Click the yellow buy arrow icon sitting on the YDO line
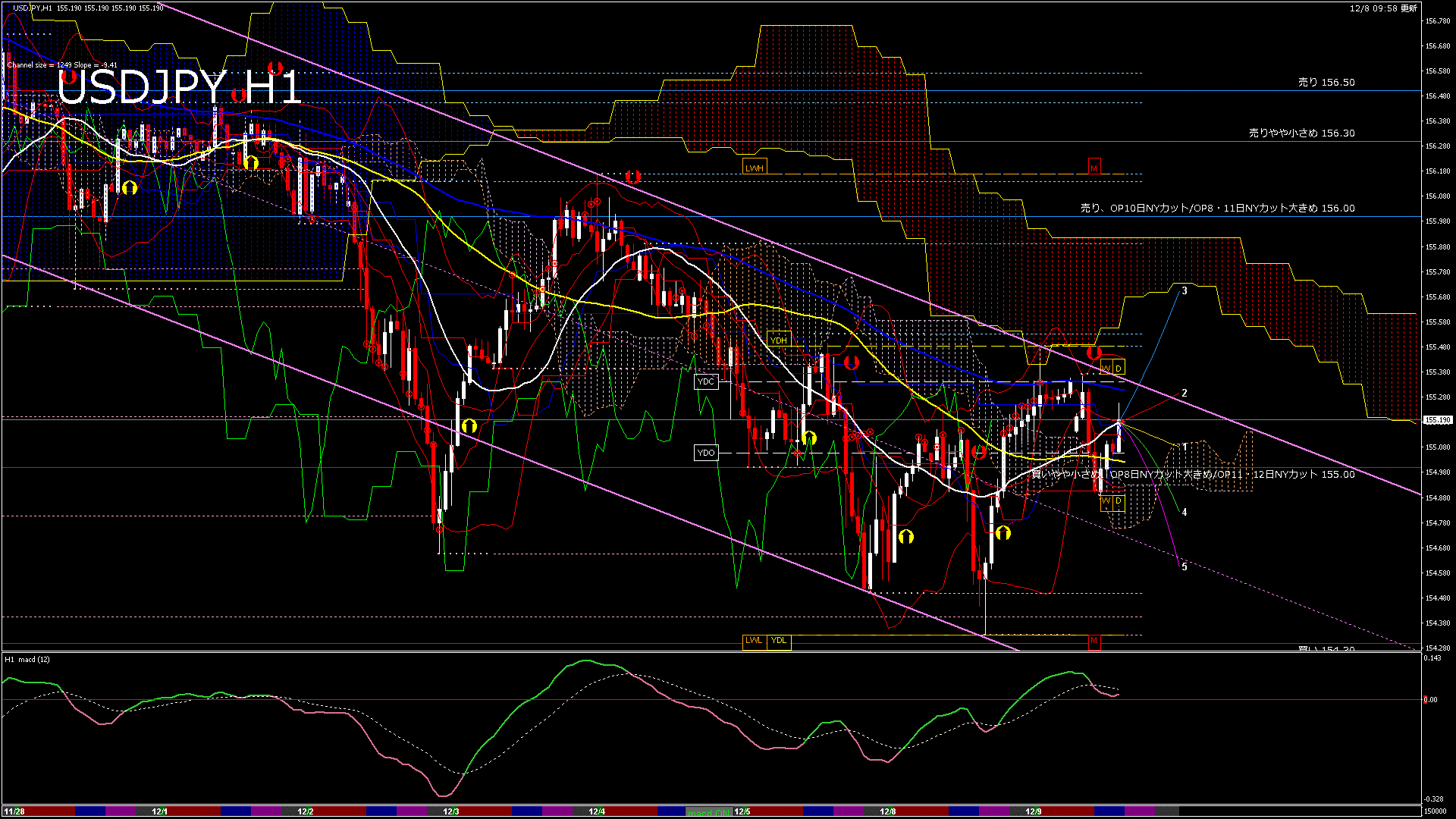Screen dimensions: 1456x819 (x=808, y=438)
